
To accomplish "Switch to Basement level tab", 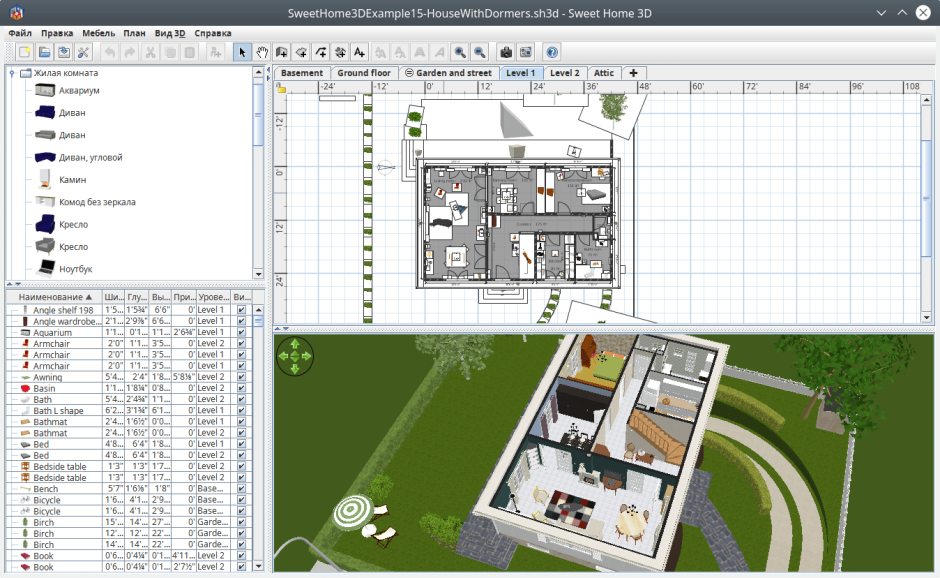I will click(302, 73).
